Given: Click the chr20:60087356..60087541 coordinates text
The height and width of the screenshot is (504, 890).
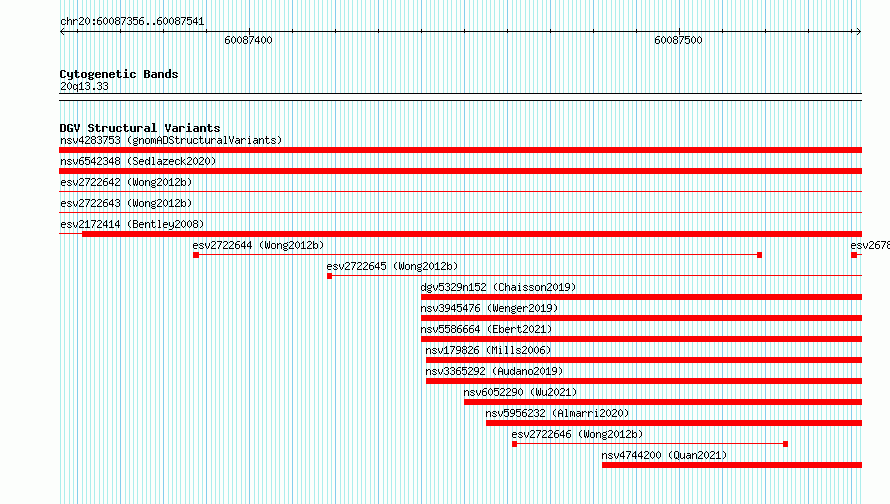Looking at the screenshot, I should point(132,21).
